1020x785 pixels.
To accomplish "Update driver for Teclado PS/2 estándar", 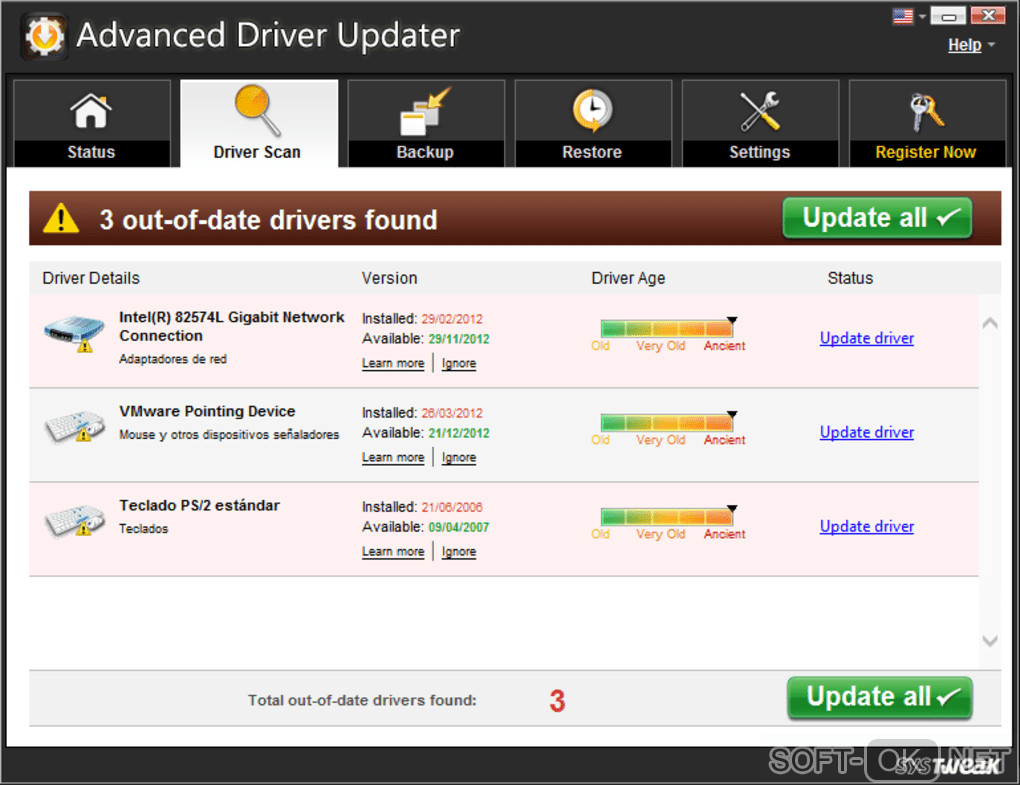I will 866,526.
